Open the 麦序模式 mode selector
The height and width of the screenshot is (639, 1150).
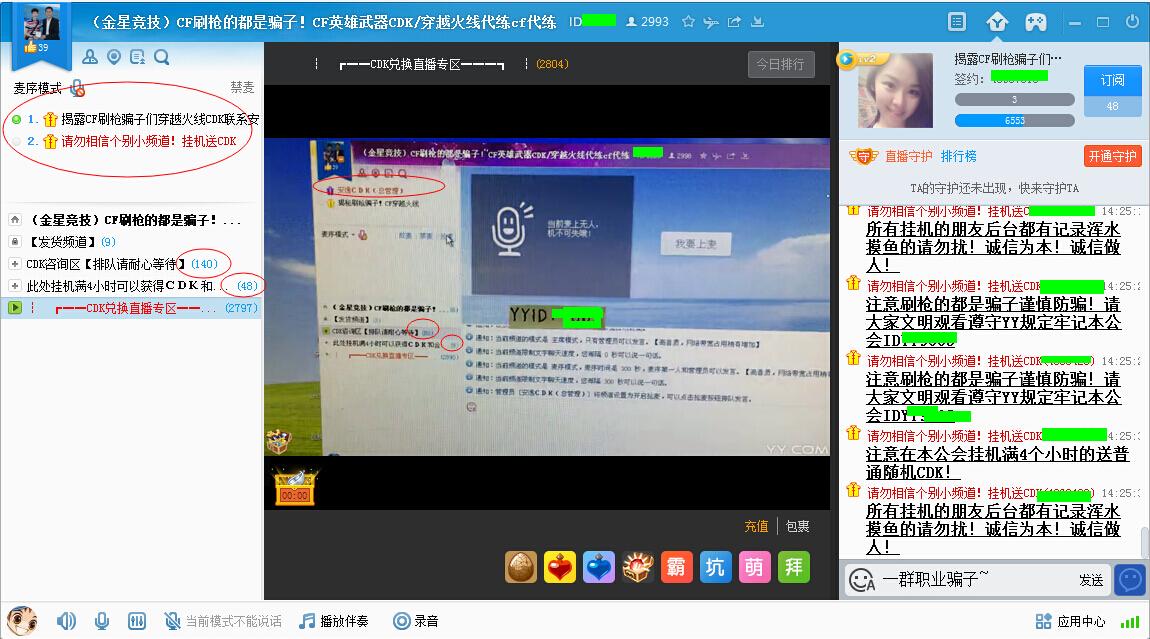pos(37,89)
